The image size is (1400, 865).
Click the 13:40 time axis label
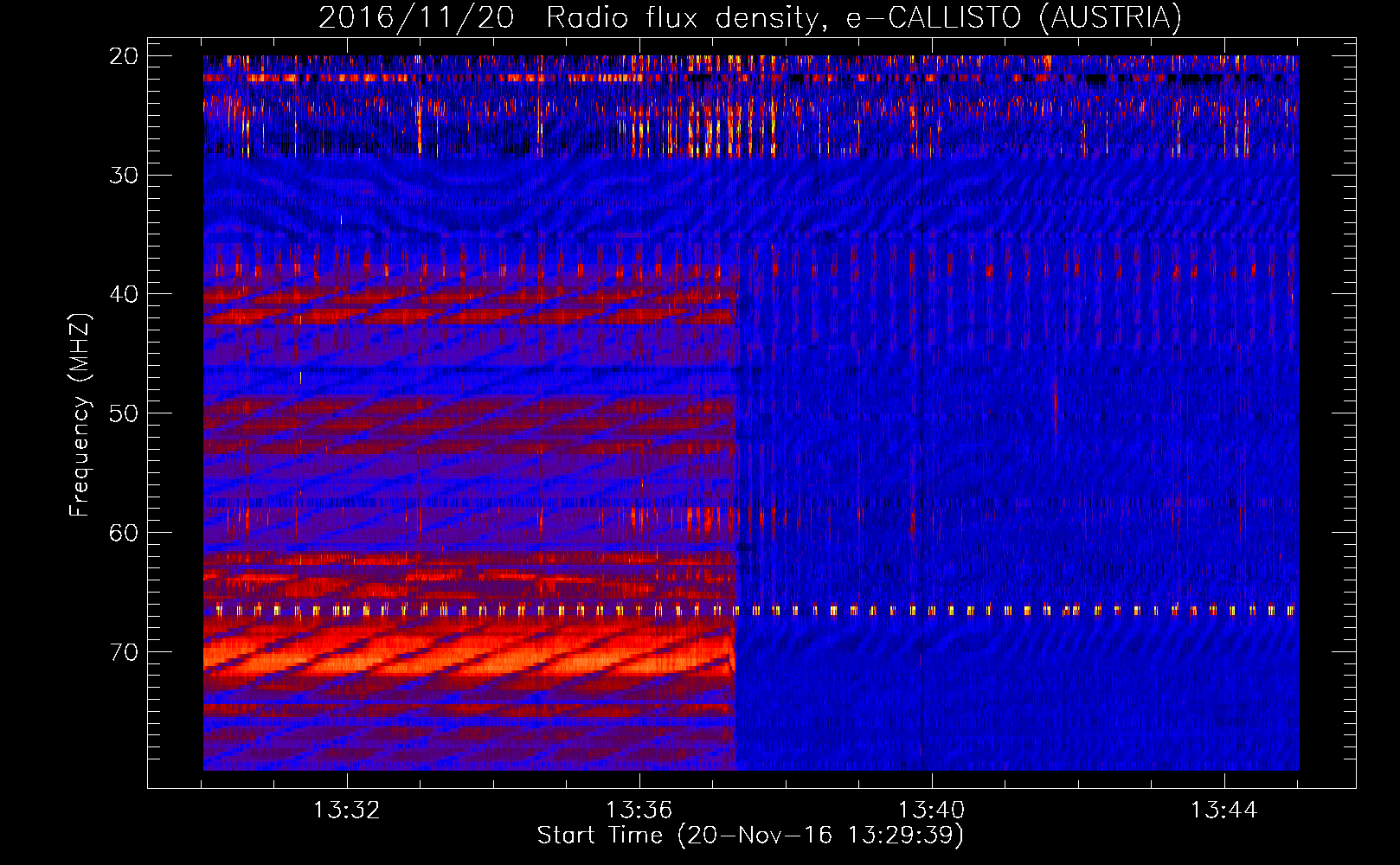932,811
